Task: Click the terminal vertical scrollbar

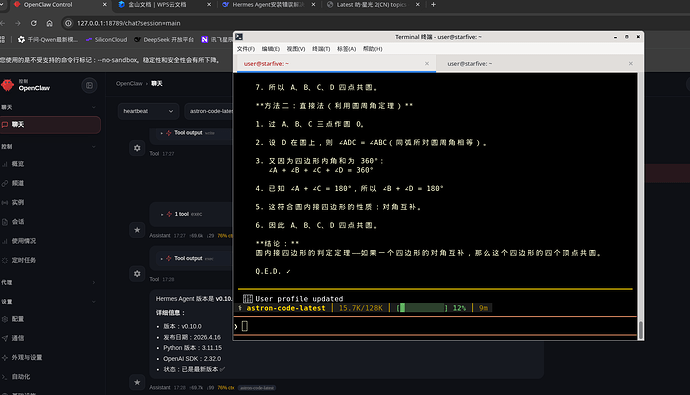Action: coord(641,329)
